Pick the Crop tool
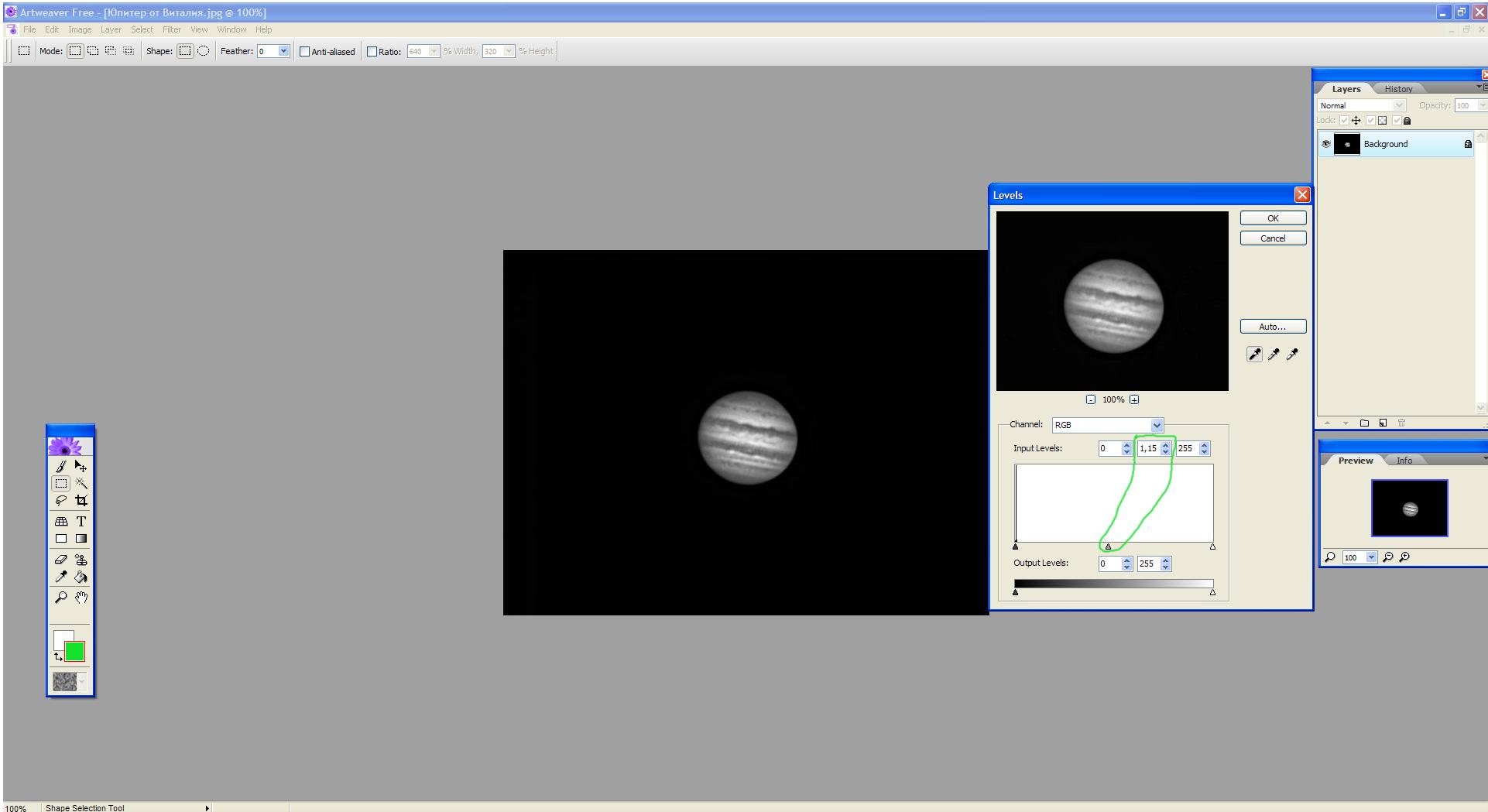The height and width of the screenshot is (812, 1488). tap(81, 501)
